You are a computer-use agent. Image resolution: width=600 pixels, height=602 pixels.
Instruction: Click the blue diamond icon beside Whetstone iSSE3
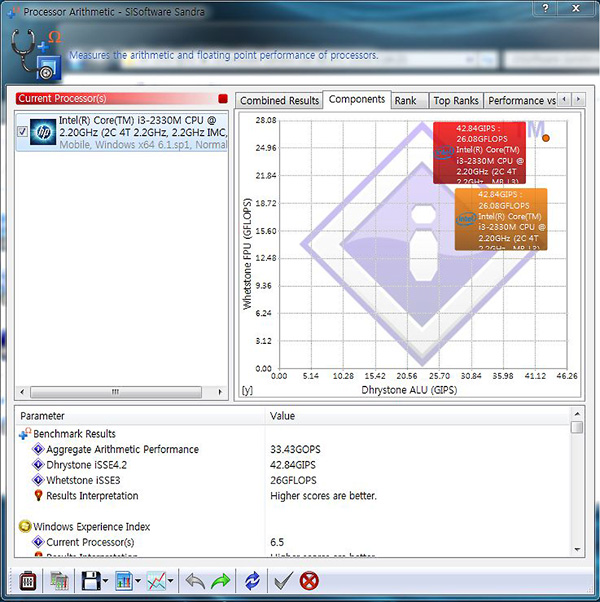38,480
